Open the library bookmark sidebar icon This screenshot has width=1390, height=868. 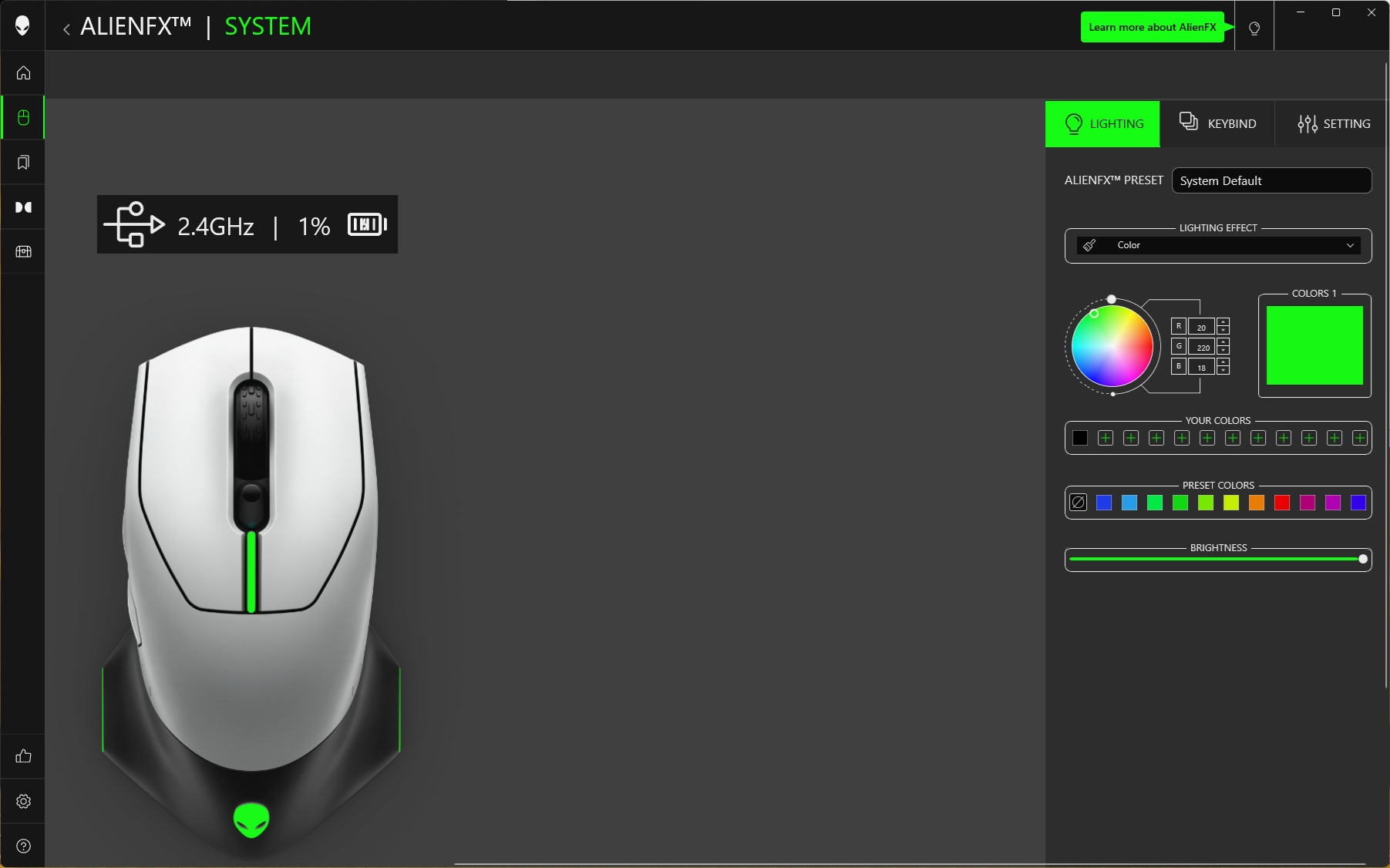point(23,162)
